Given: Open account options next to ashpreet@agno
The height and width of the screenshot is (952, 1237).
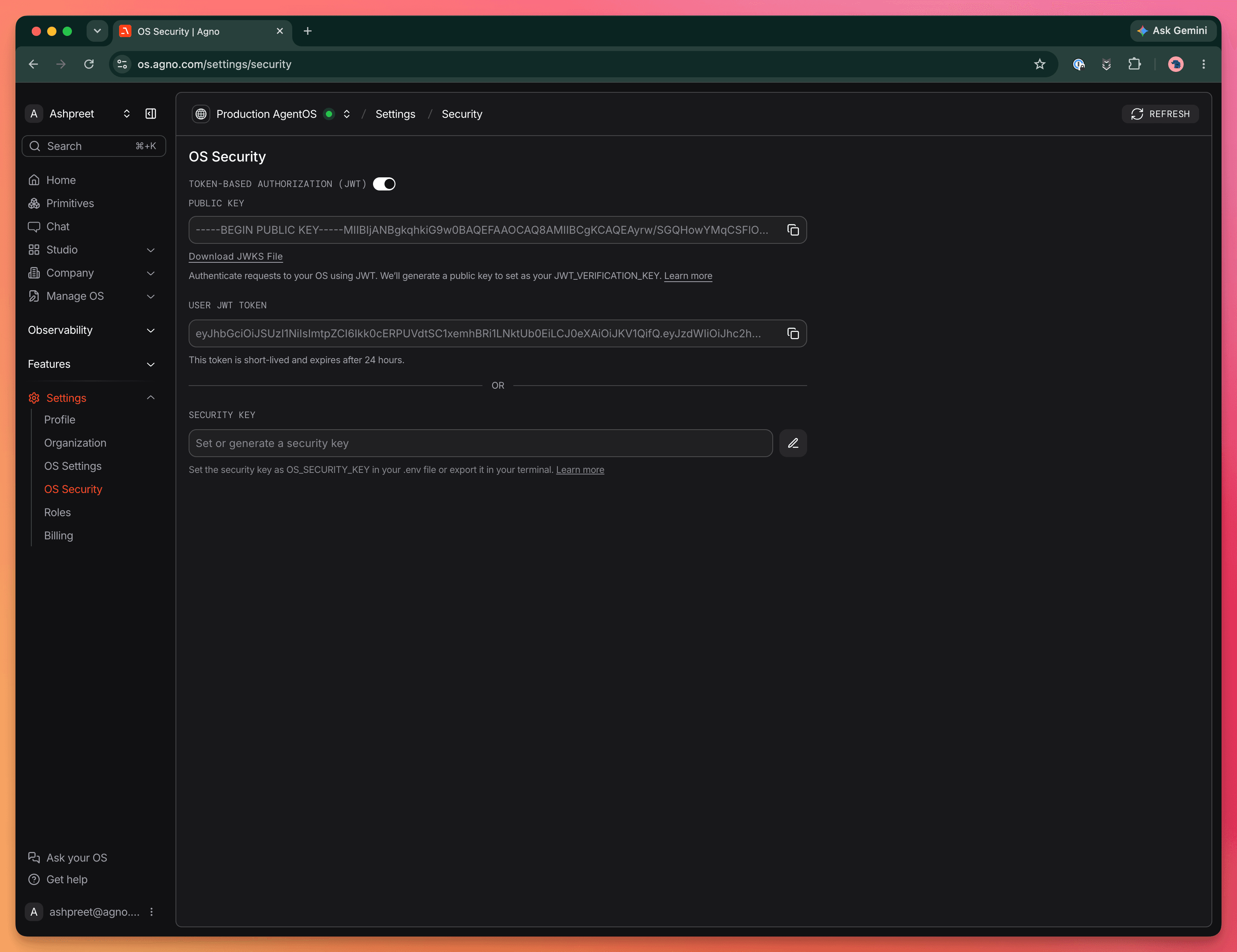Looking at the screenshot, I should [151, 912].
